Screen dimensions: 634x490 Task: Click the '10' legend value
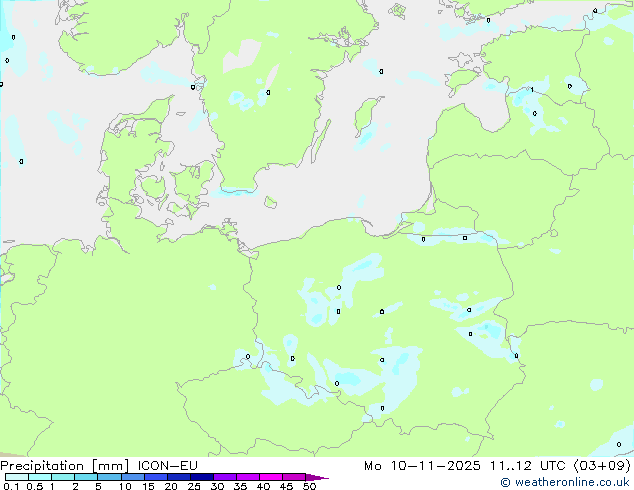click(x=125, y=486)
